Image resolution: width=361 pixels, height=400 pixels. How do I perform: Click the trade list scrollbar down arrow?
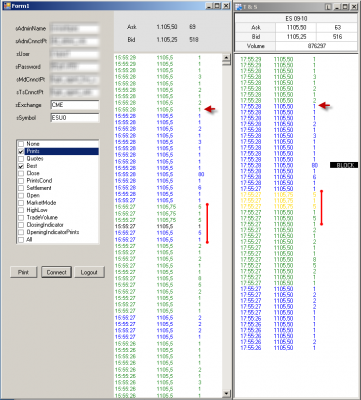tap(226, 394)
